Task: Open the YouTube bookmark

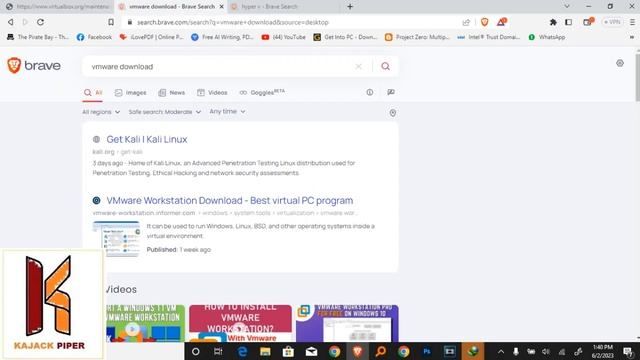Action: (x=284, y=37)
